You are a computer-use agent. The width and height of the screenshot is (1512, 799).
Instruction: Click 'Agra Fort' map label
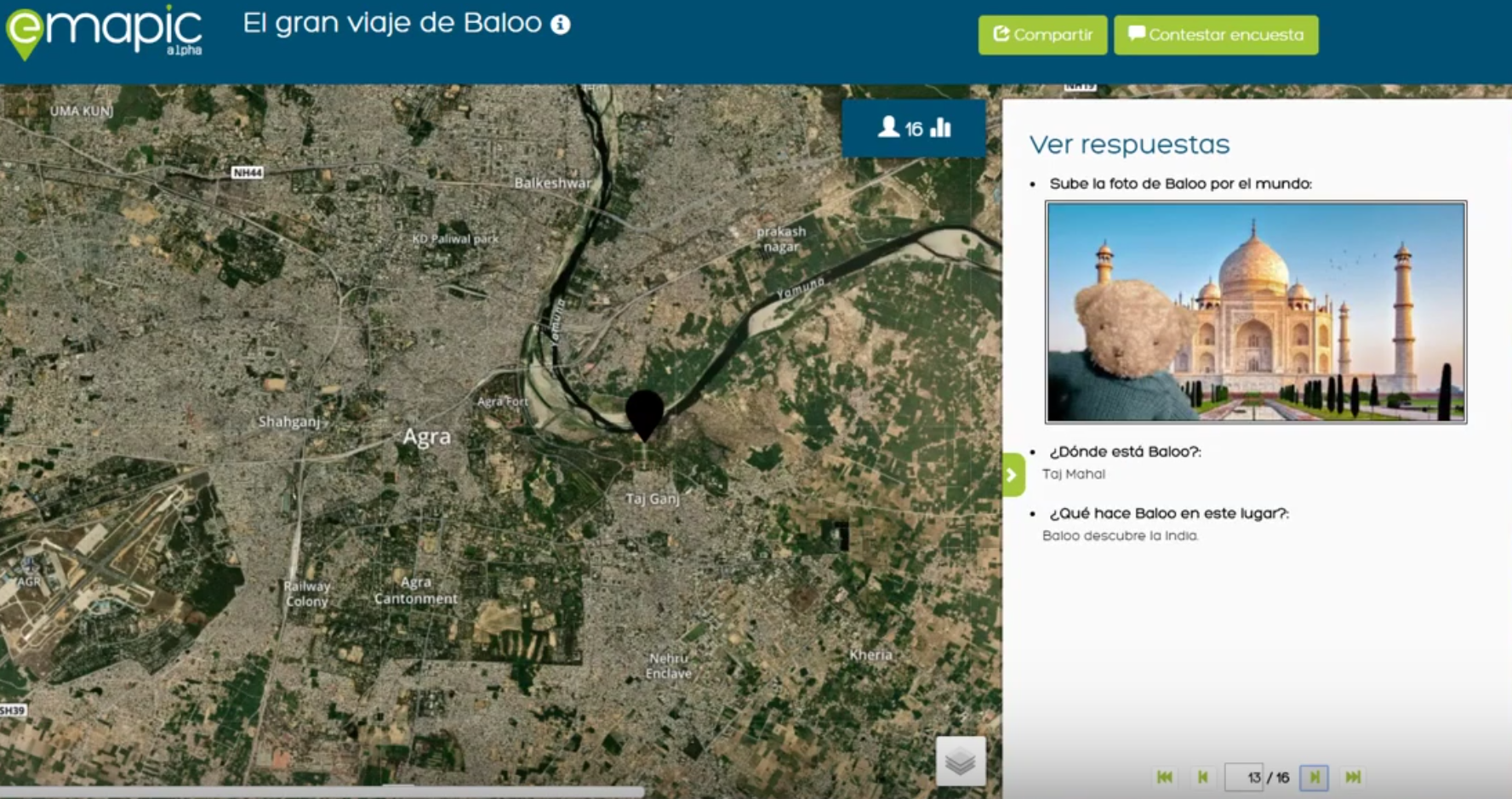tap(503, 402)
